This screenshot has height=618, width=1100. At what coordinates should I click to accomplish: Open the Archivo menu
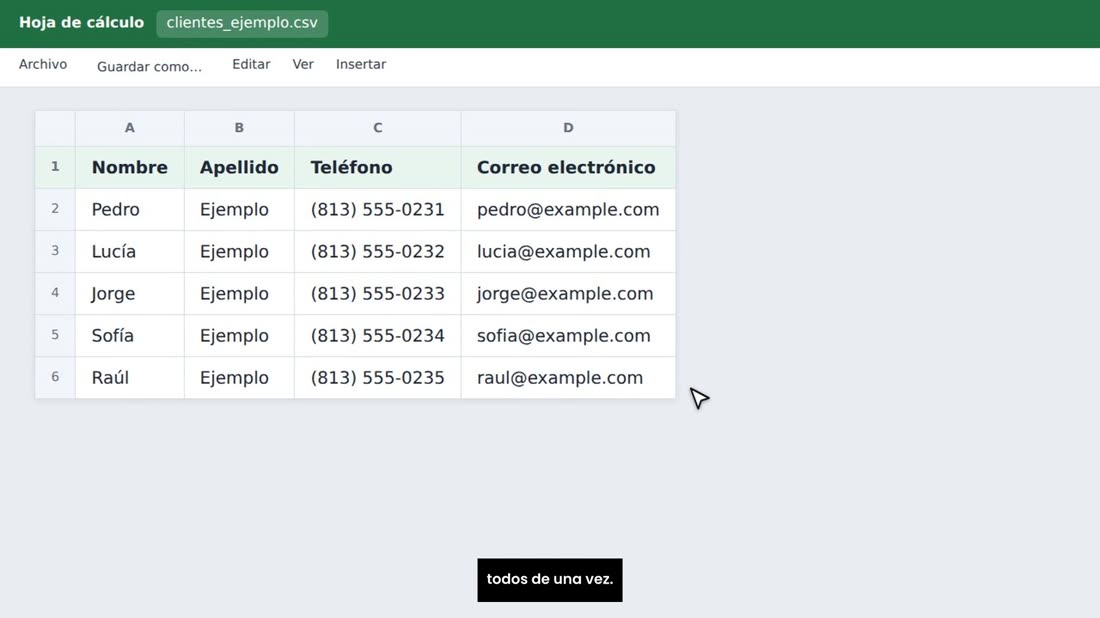point(43,65)
